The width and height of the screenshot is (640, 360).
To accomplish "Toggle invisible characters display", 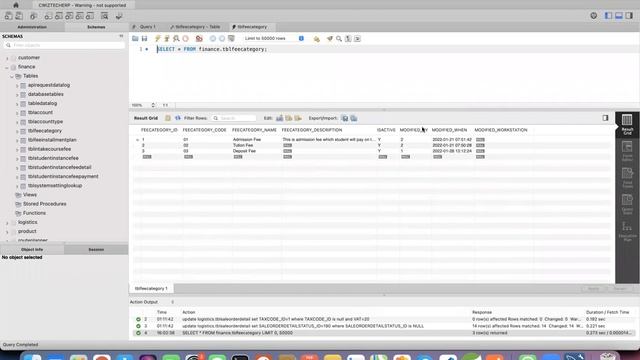I will (x=348, y=38).
